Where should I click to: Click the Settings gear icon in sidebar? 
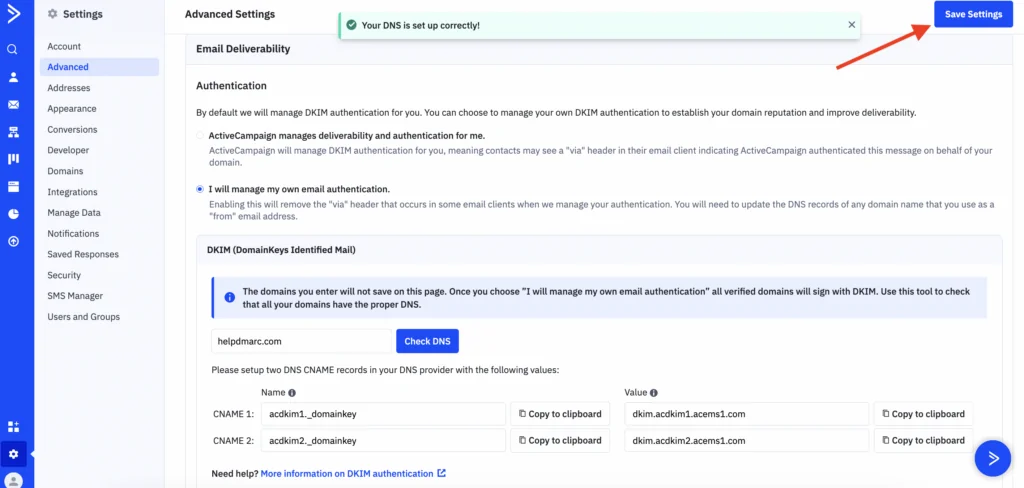(13, 454)
